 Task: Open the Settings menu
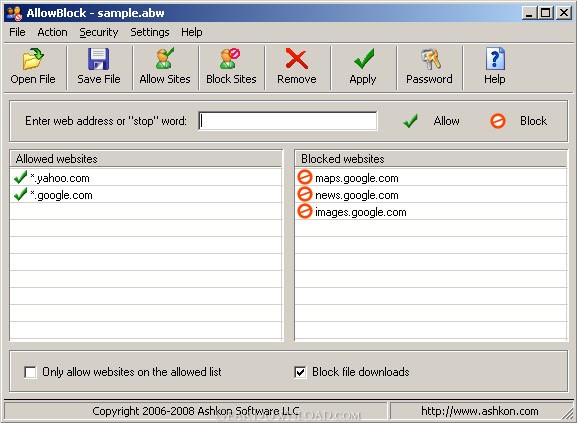click(x=150, y=32)
